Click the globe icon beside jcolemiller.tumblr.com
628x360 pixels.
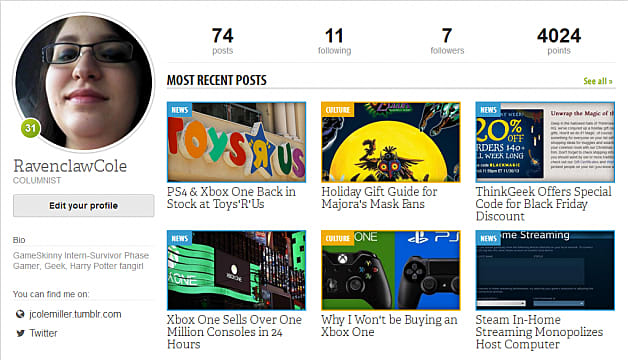coord(20,314)
